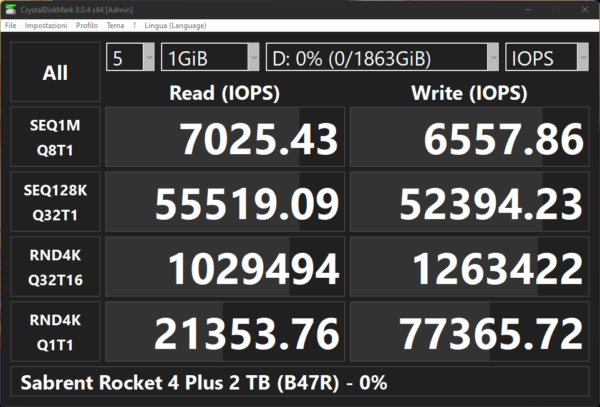Click the CrystalDiskMark app icon in title bar
This screenshot has height=407, width=600.
pos(8,8)
